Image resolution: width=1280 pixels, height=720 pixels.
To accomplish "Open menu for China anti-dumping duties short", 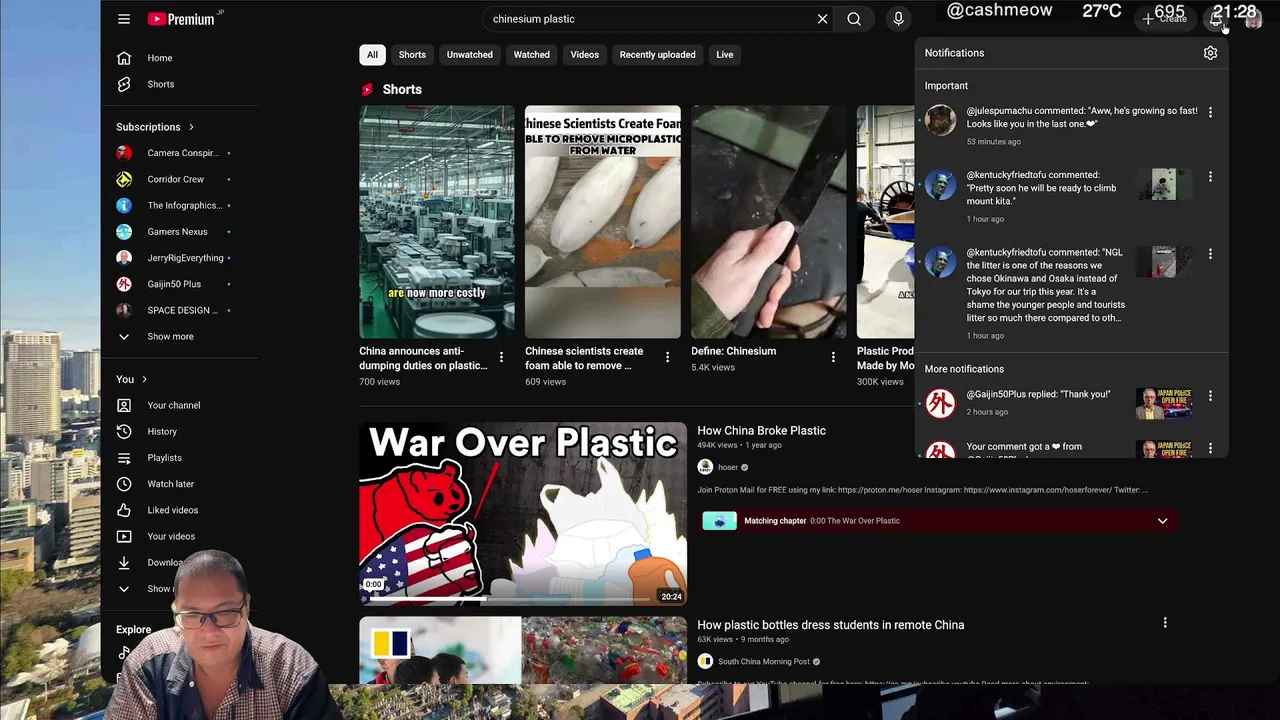I will pyautogui.click(x=501, y=357).
